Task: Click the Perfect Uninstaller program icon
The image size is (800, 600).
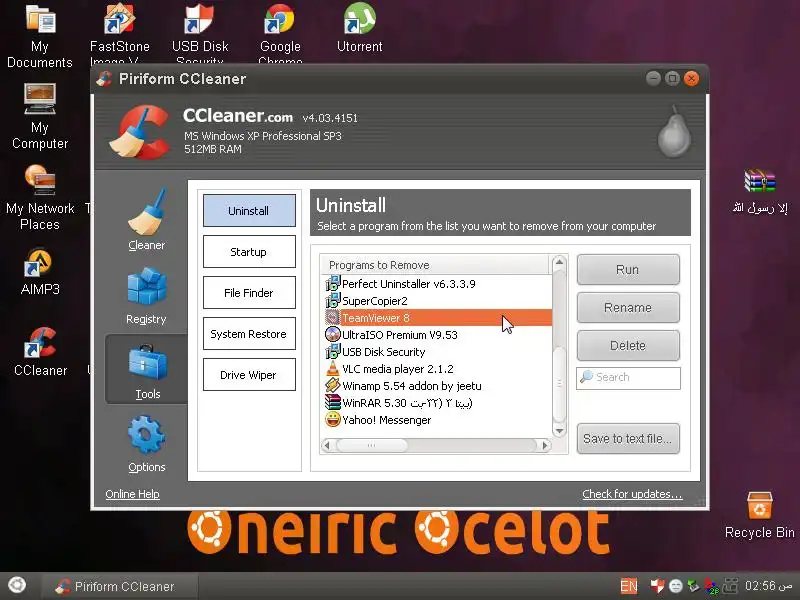Action: (x=333, y=284)
